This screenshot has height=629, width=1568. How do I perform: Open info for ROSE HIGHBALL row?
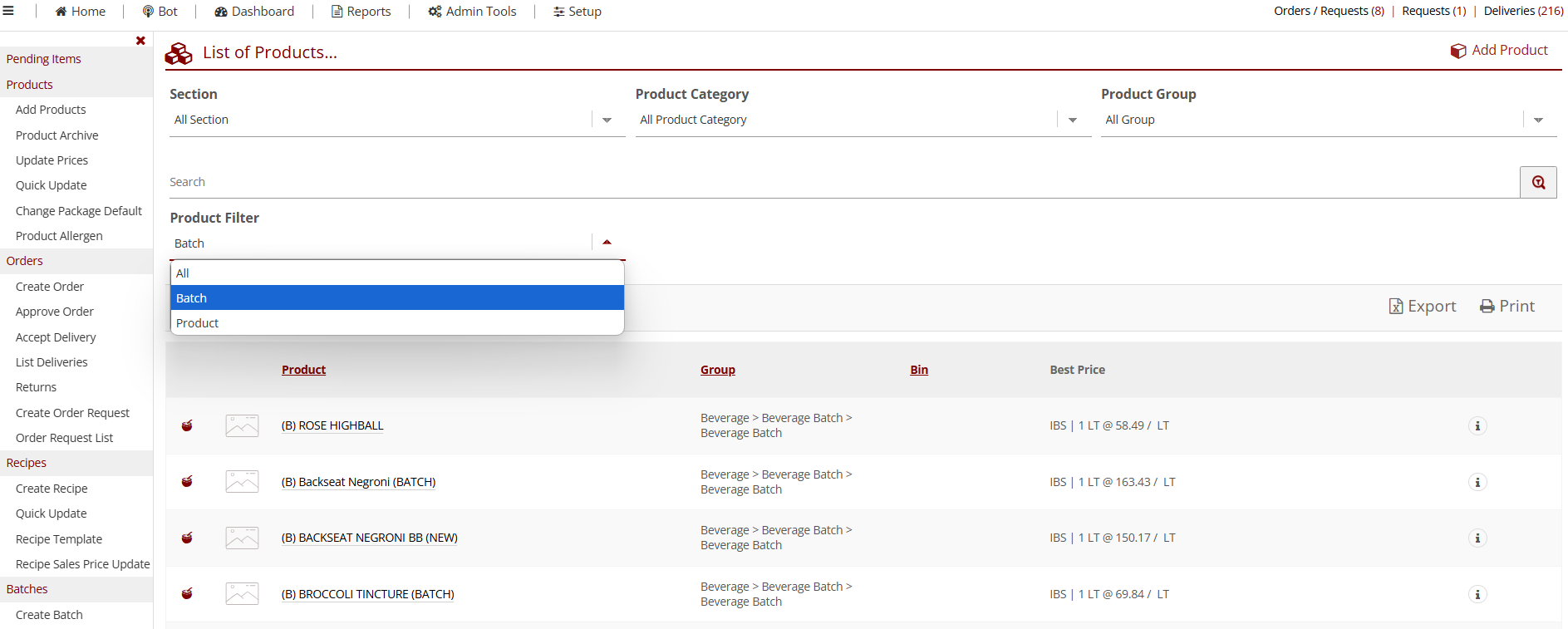[x=1477, y=426]
